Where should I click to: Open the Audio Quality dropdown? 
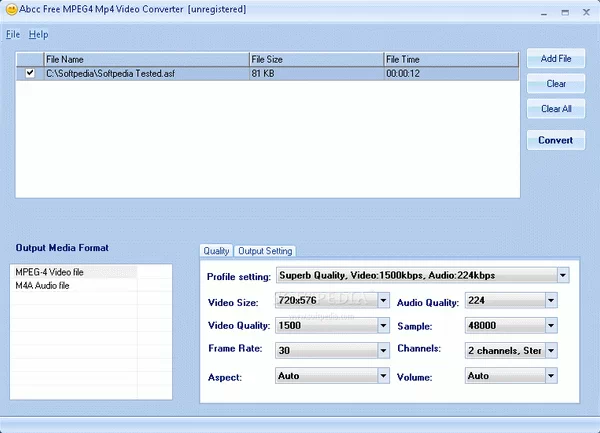coord(551,300)
